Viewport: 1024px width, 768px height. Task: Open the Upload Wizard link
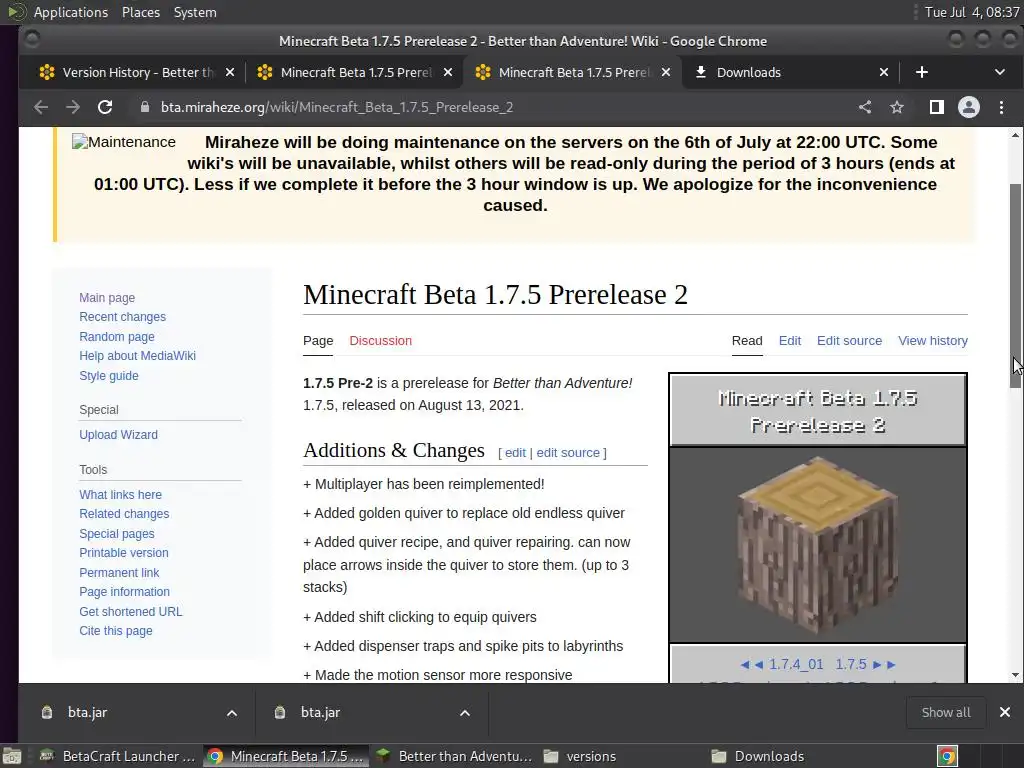(x=118, y=435)
